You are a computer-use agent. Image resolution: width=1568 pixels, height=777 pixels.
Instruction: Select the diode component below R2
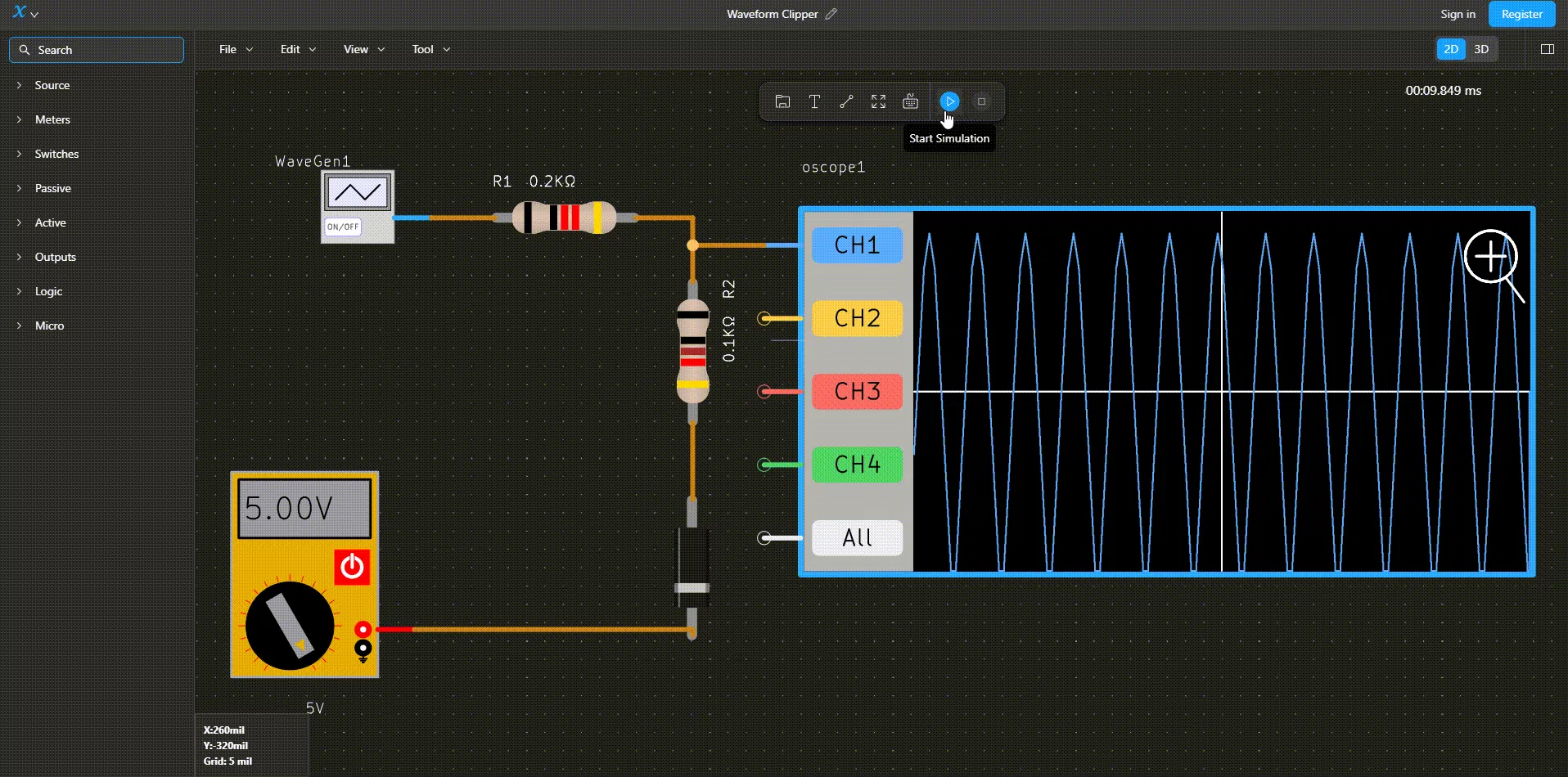tap(692, 567)
